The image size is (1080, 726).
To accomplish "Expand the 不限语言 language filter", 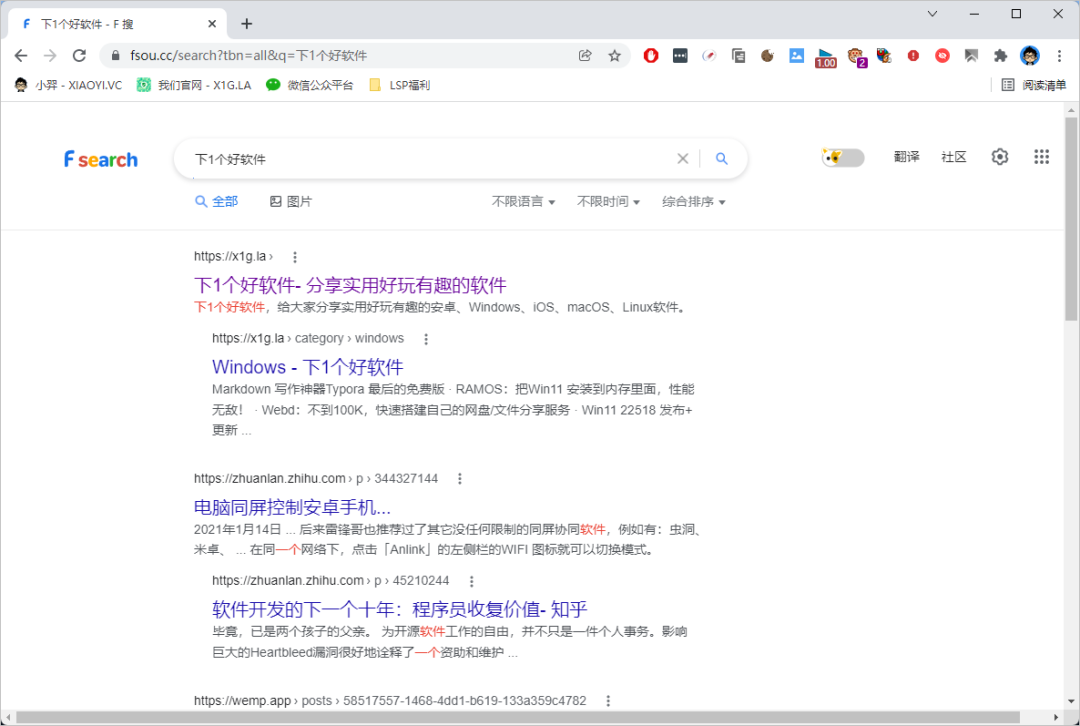I will [523, 202].
